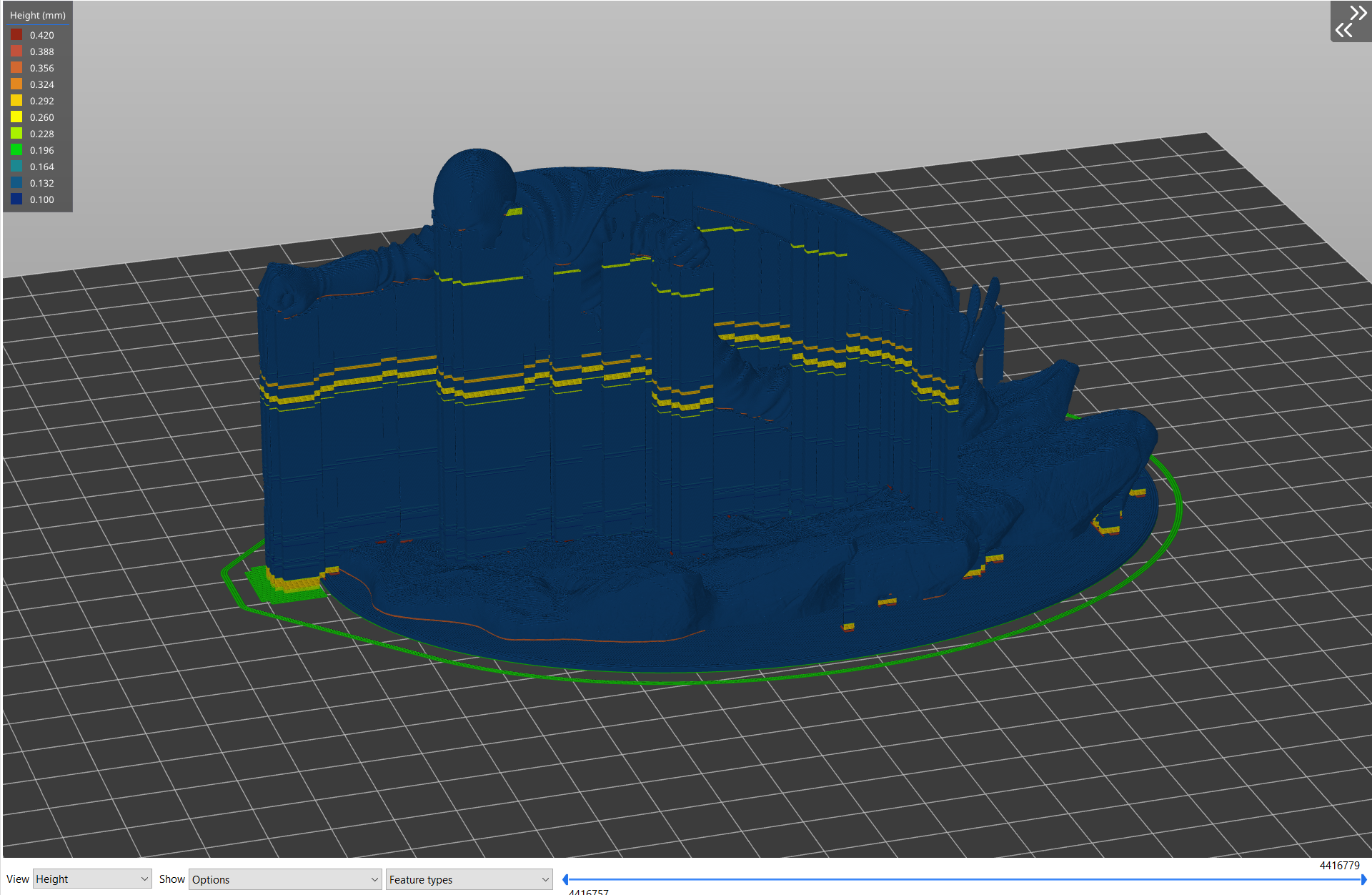Click the View label
The image size is (1372, 895).
pyautogui.click(x=18, y=879)
